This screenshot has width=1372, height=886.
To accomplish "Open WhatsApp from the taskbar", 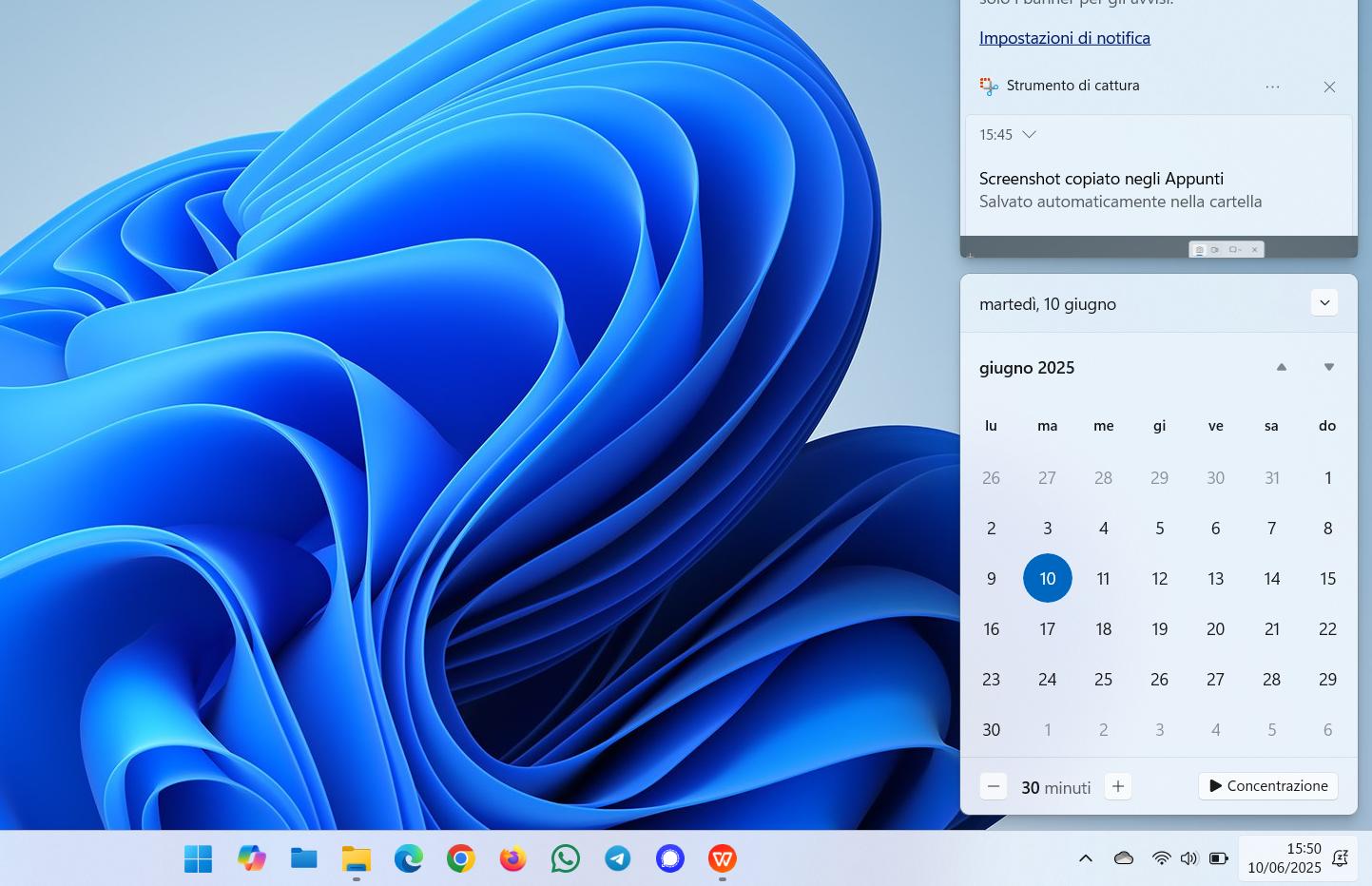I will [566, 859].
